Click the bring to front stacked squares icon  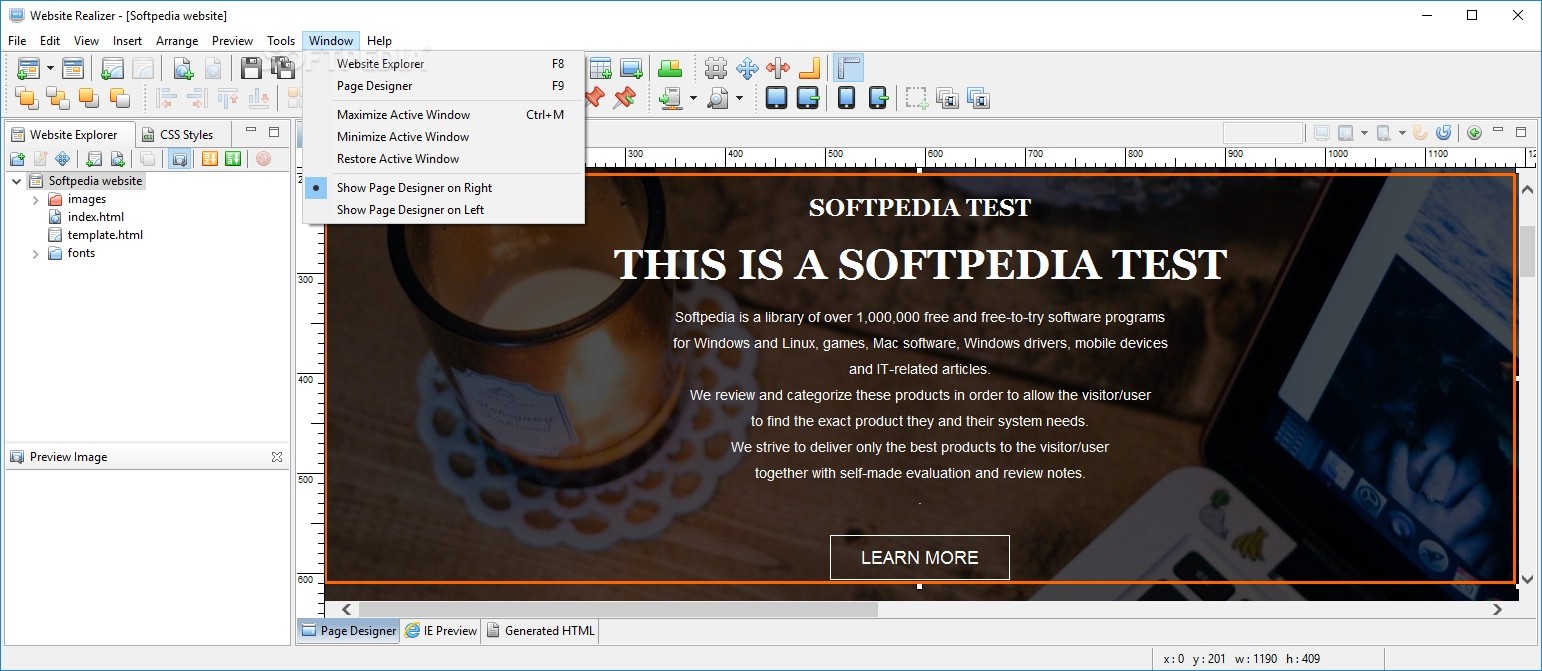27,98
